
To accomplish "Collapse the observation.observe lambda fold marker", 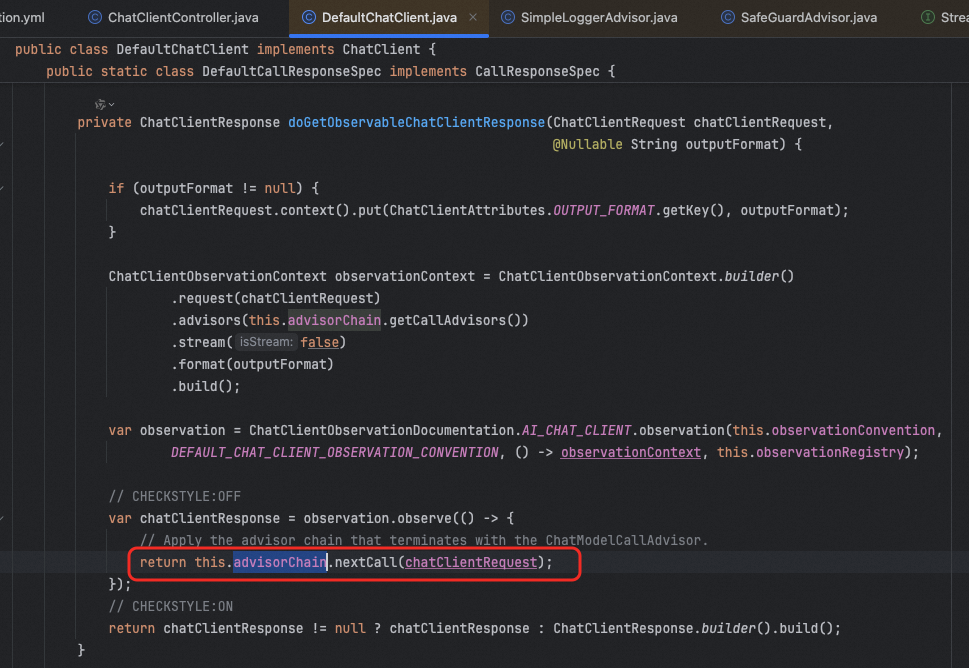I will [x=3, y=518].
